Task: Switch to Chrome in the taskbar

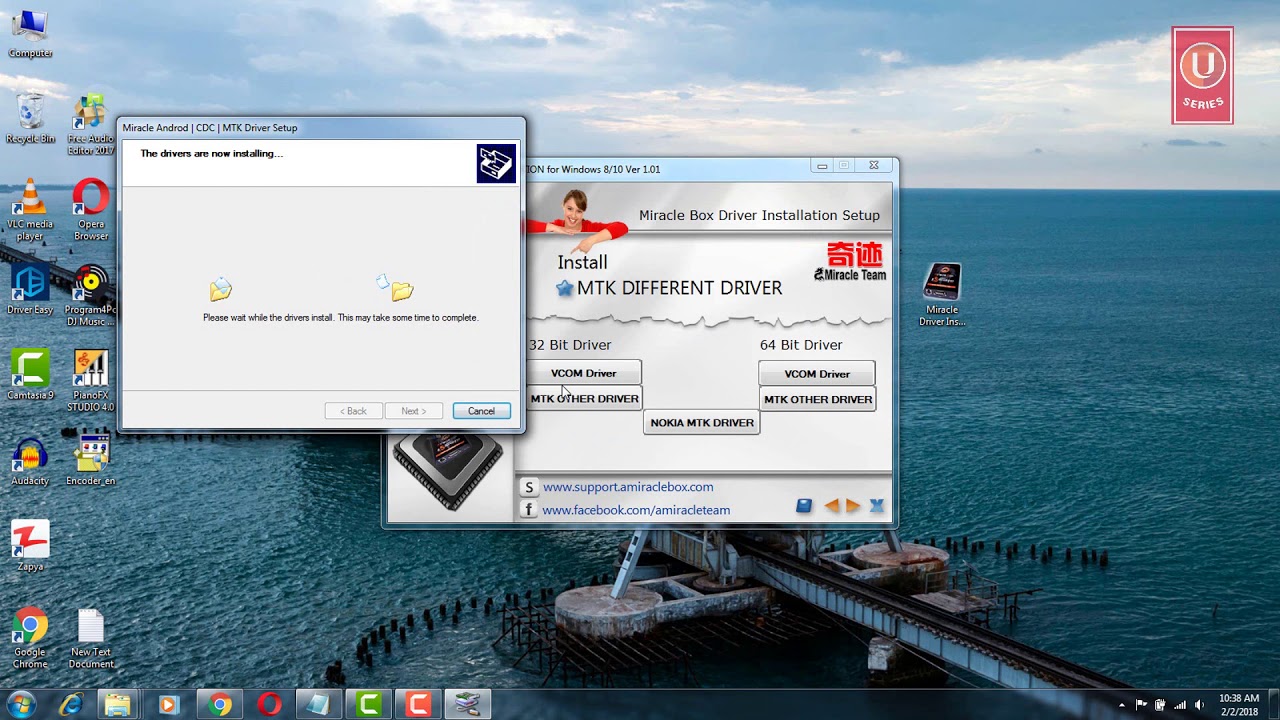Action: click(x=219, y=705)
